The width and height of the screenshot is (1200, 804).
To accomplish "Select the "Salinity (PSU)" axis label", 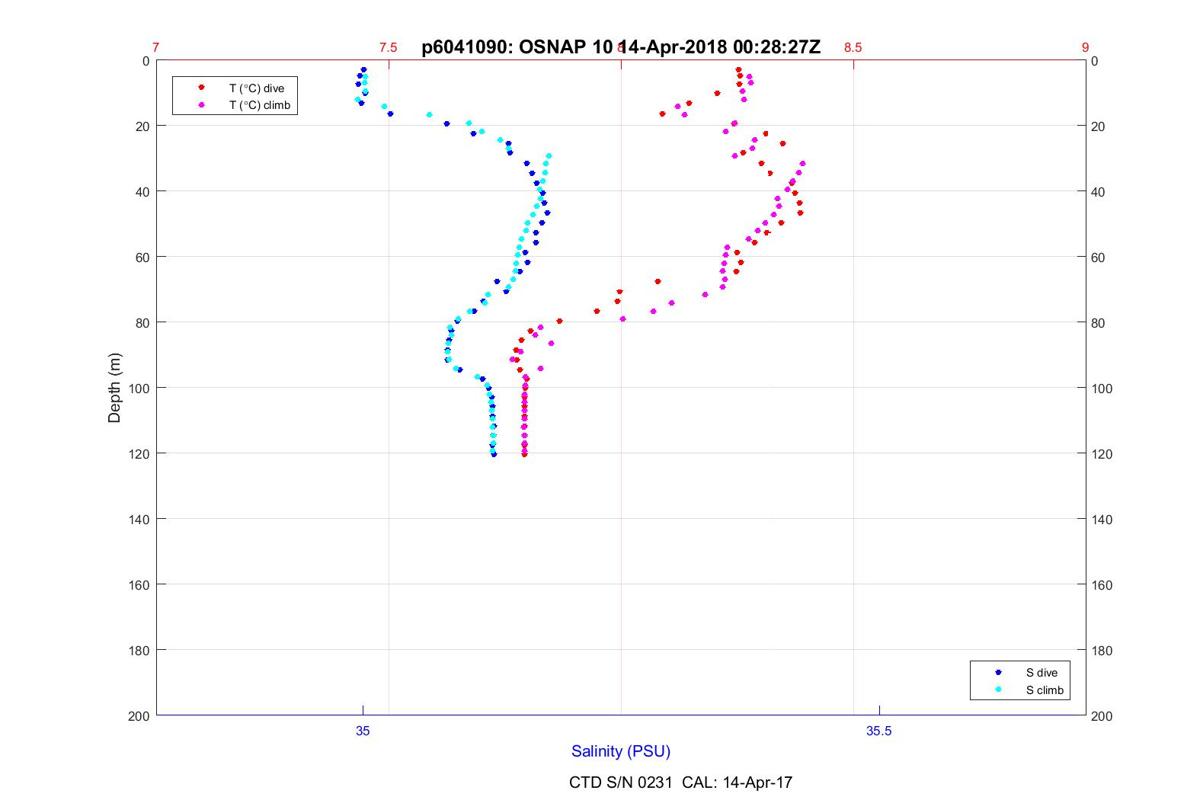I will (x=621, y=751).
